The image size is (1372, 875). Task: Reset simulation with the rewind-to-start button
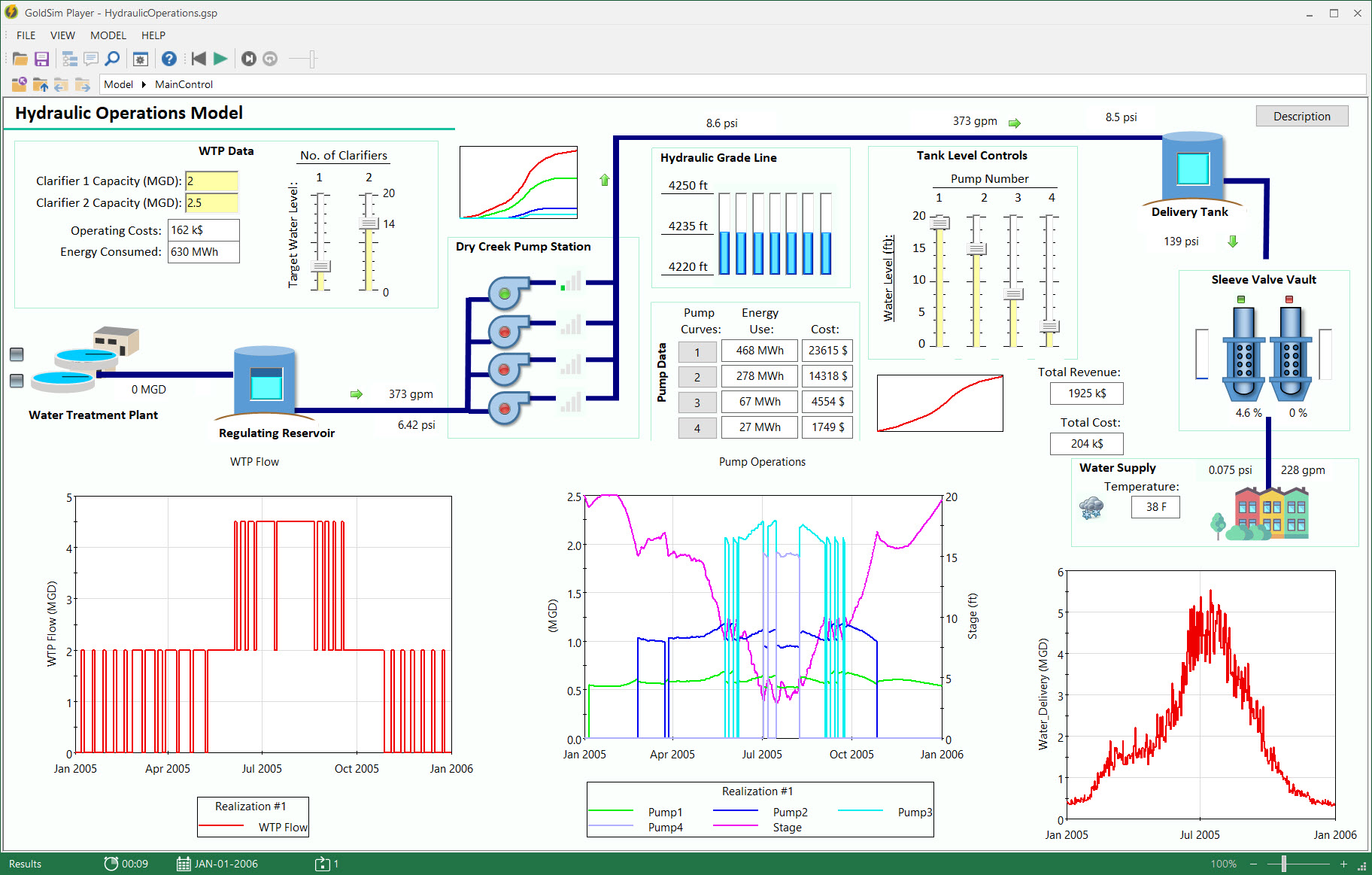pyautogui.click(x=199, y=59)
